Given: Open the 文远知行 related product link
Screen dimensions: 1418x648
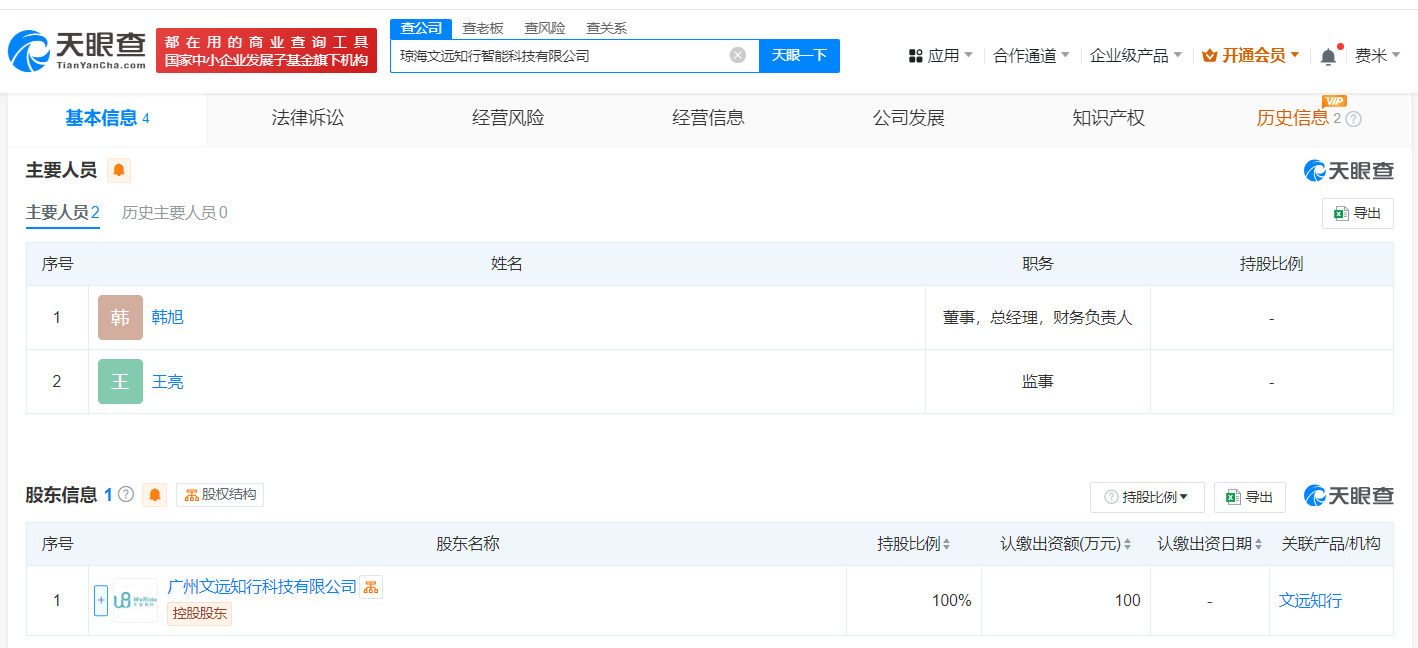Looking at the screenshot, I should point(1310,601).
